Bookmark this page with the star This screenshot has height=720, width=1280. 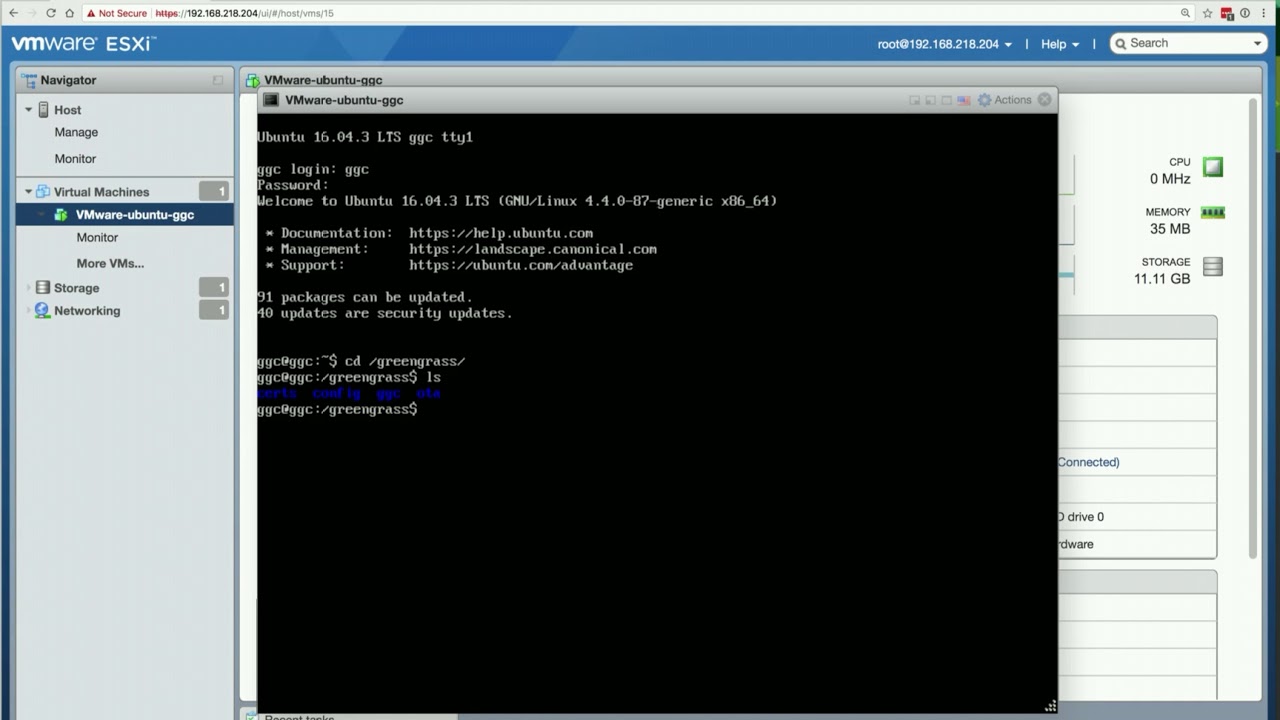1207,13
